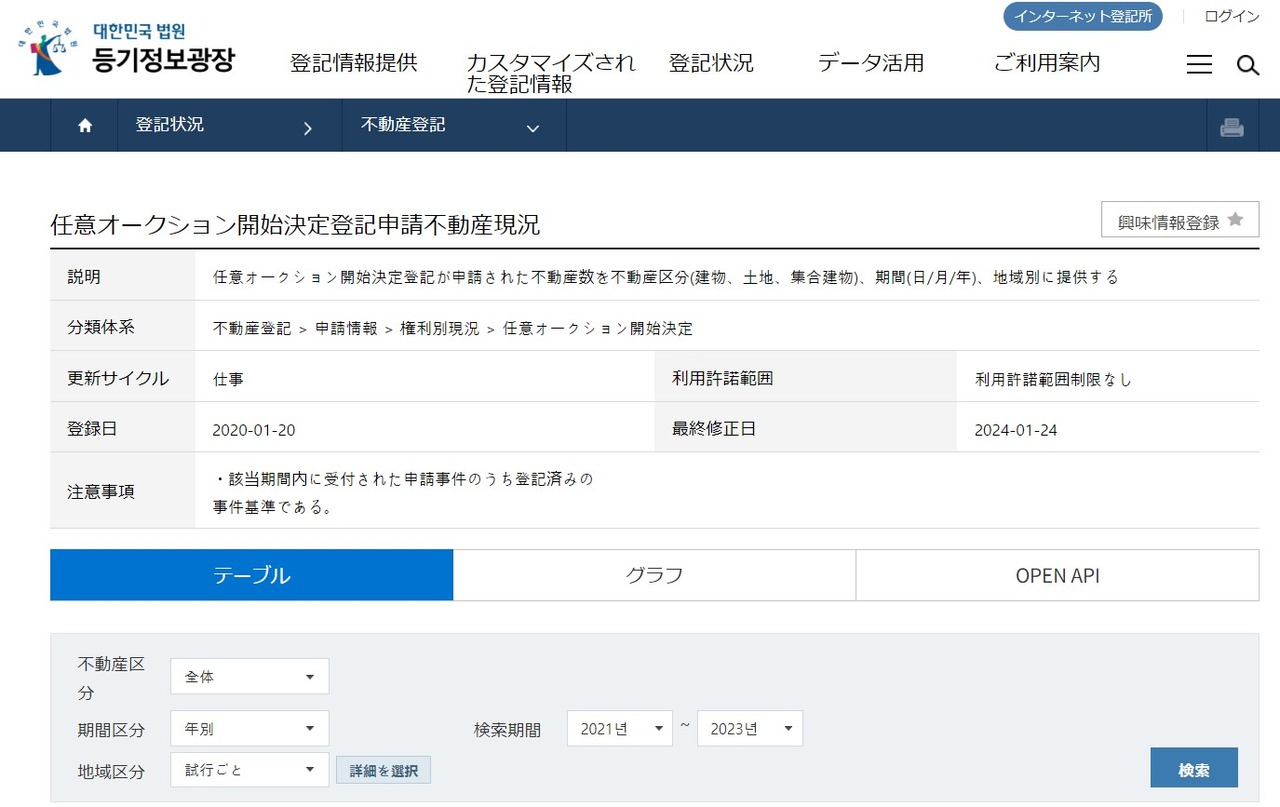Open the end year dropdown showing 2023년

pyautogui.click(x=750, y=728)
